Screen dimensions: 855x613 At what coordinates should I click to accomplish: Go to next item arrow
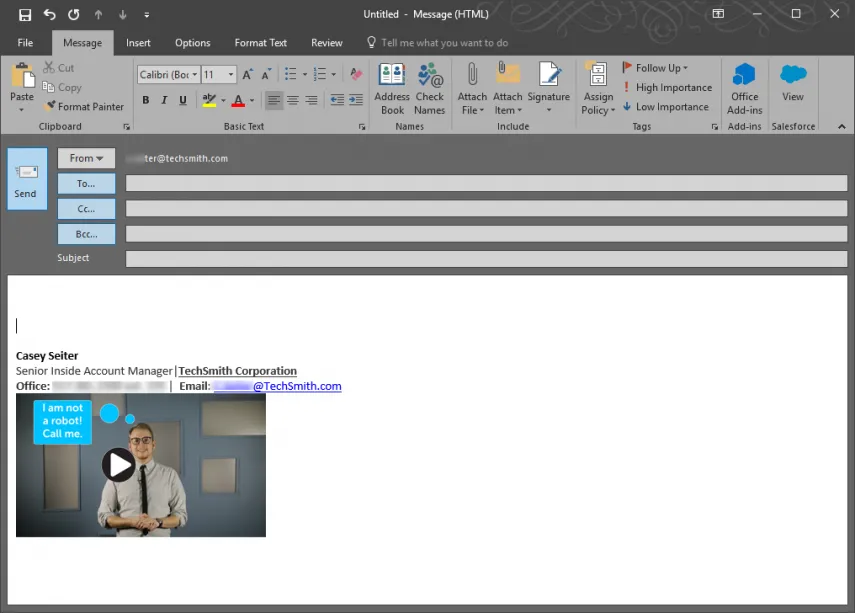point(123,15)
